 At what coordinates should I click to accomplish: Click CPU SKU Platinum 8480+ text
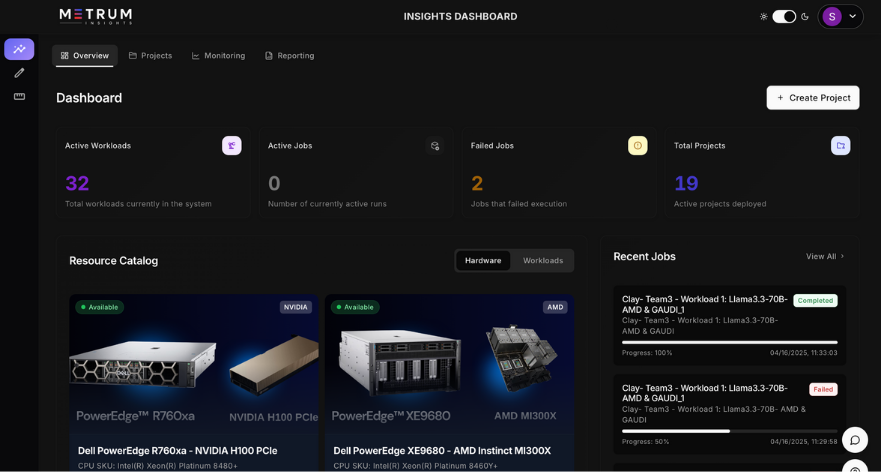point(157,466)
